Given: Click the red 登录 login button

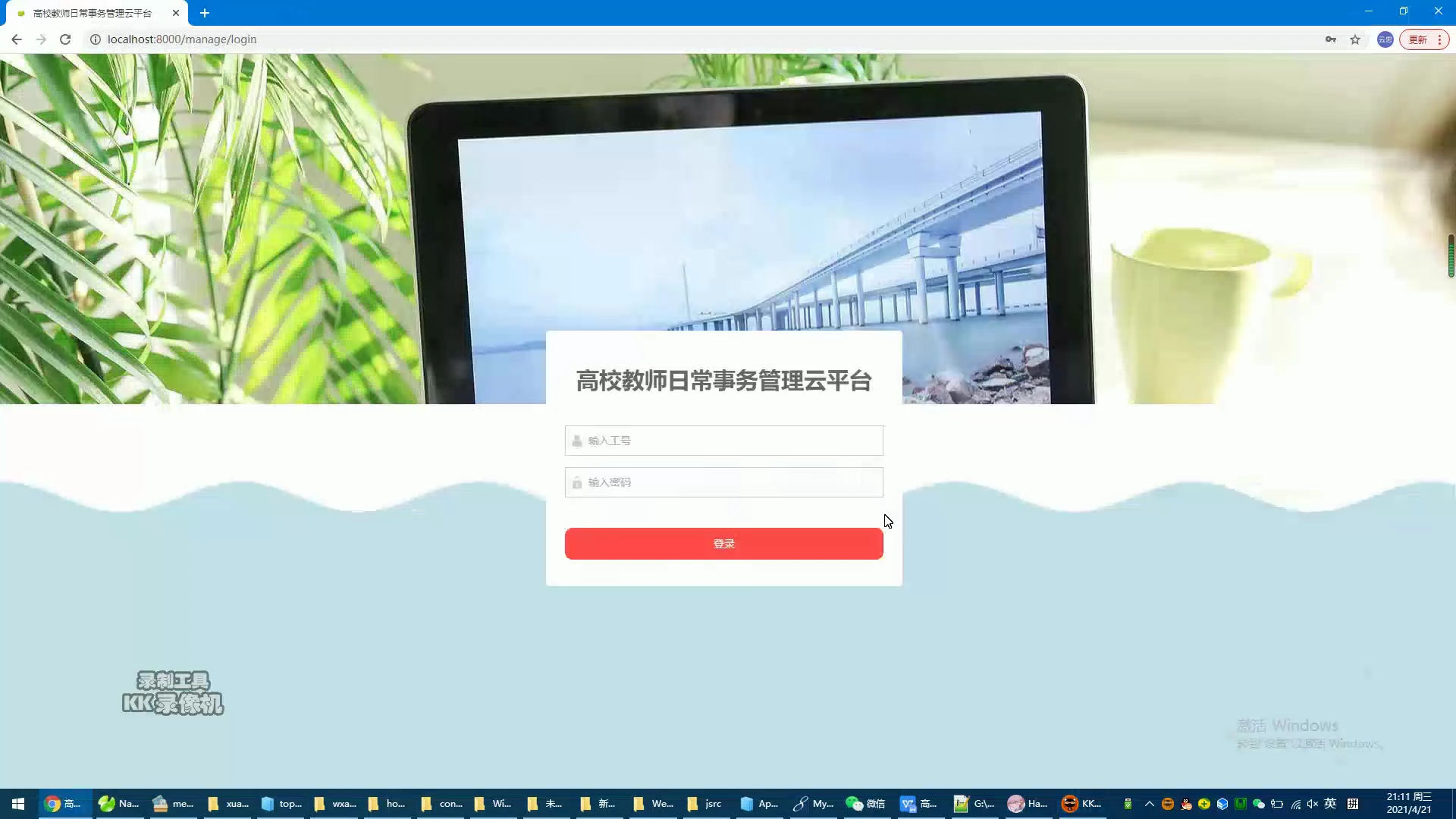Looking at the screenshot, I should click(723, 544).
